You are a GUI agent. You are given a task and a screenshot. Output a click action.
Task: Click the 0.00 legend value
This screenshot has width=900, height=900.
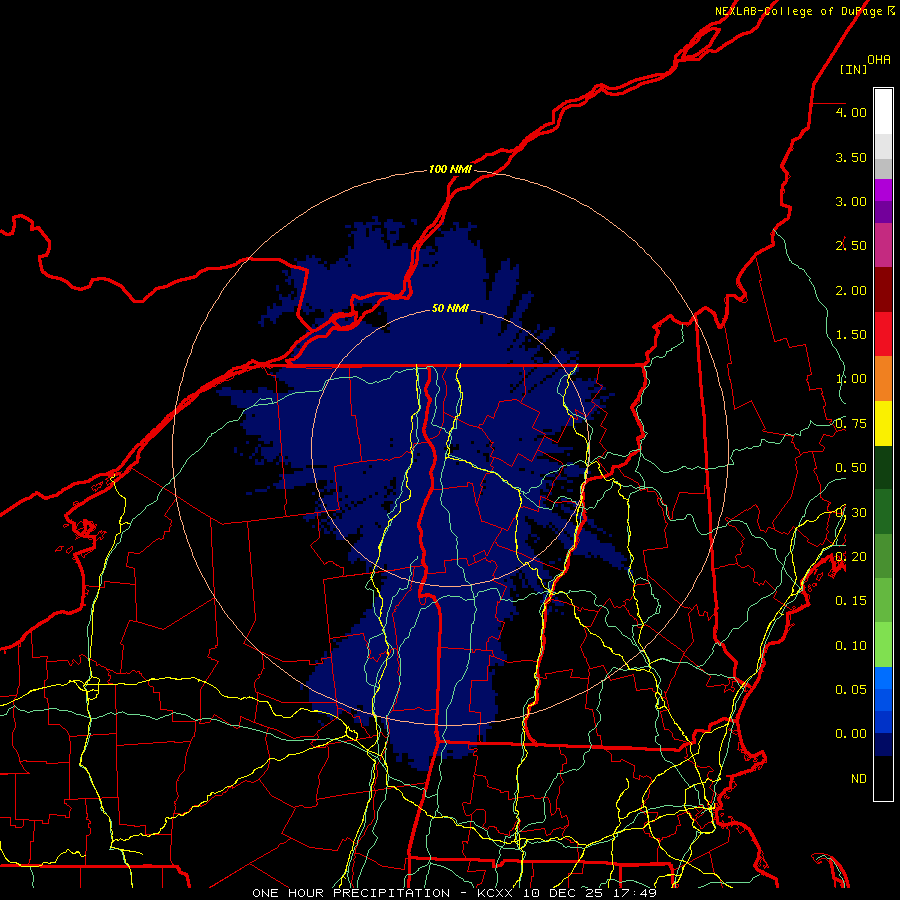click(x=851, y=734)
